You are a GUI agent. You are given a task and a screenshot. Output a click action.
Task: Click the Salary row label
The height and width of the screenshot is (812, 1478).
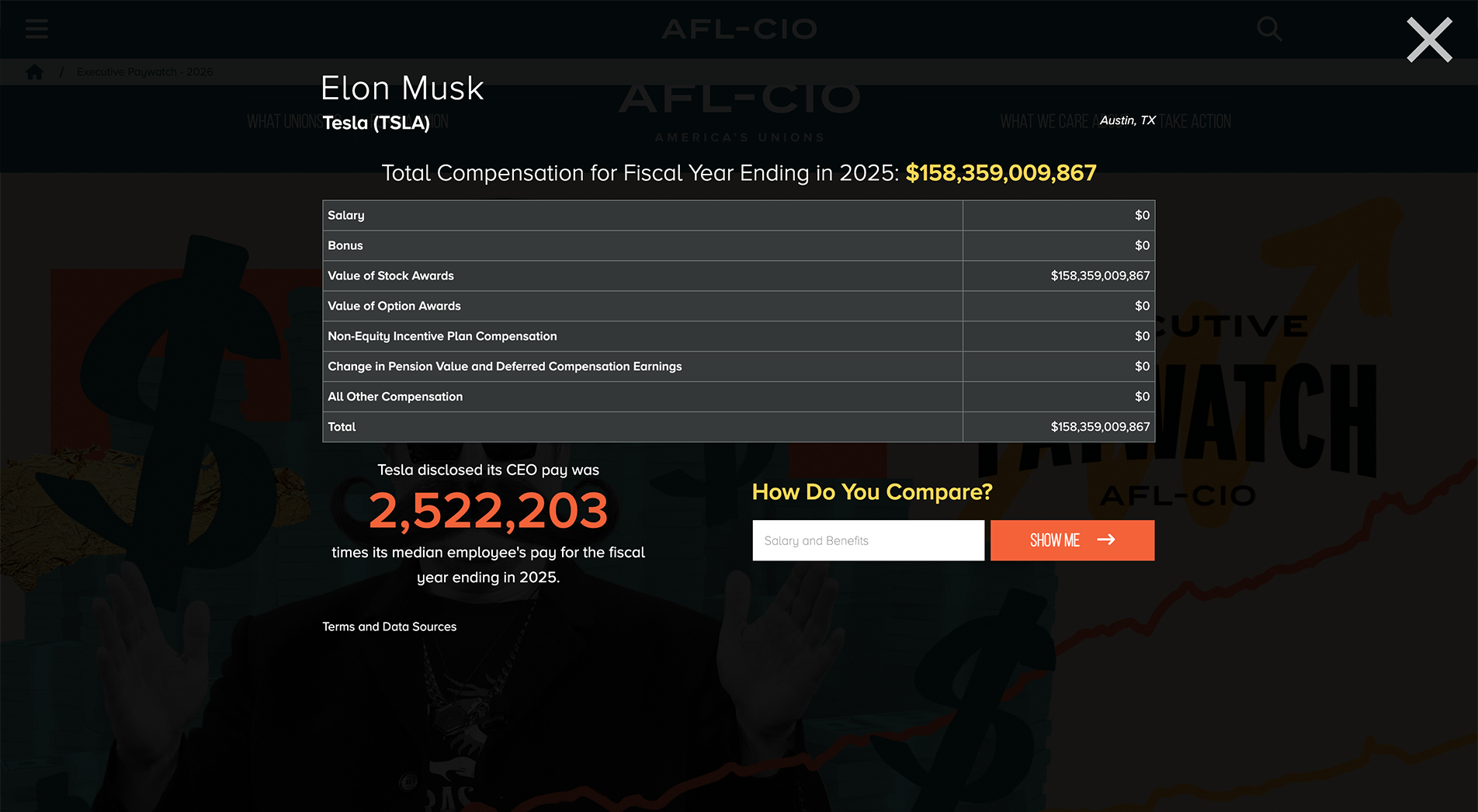346,215
